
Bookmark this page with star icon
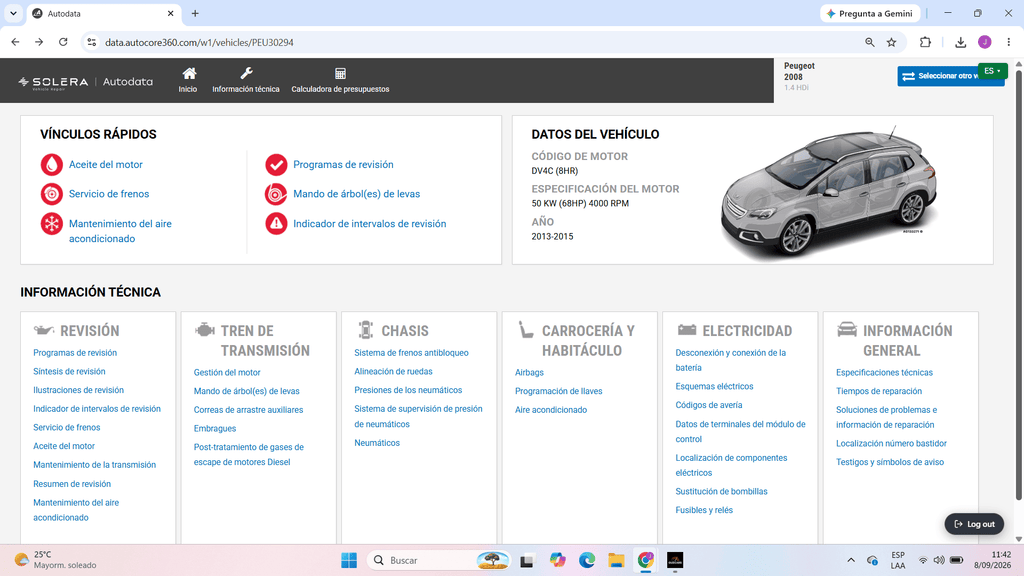(x=891, y=42)
